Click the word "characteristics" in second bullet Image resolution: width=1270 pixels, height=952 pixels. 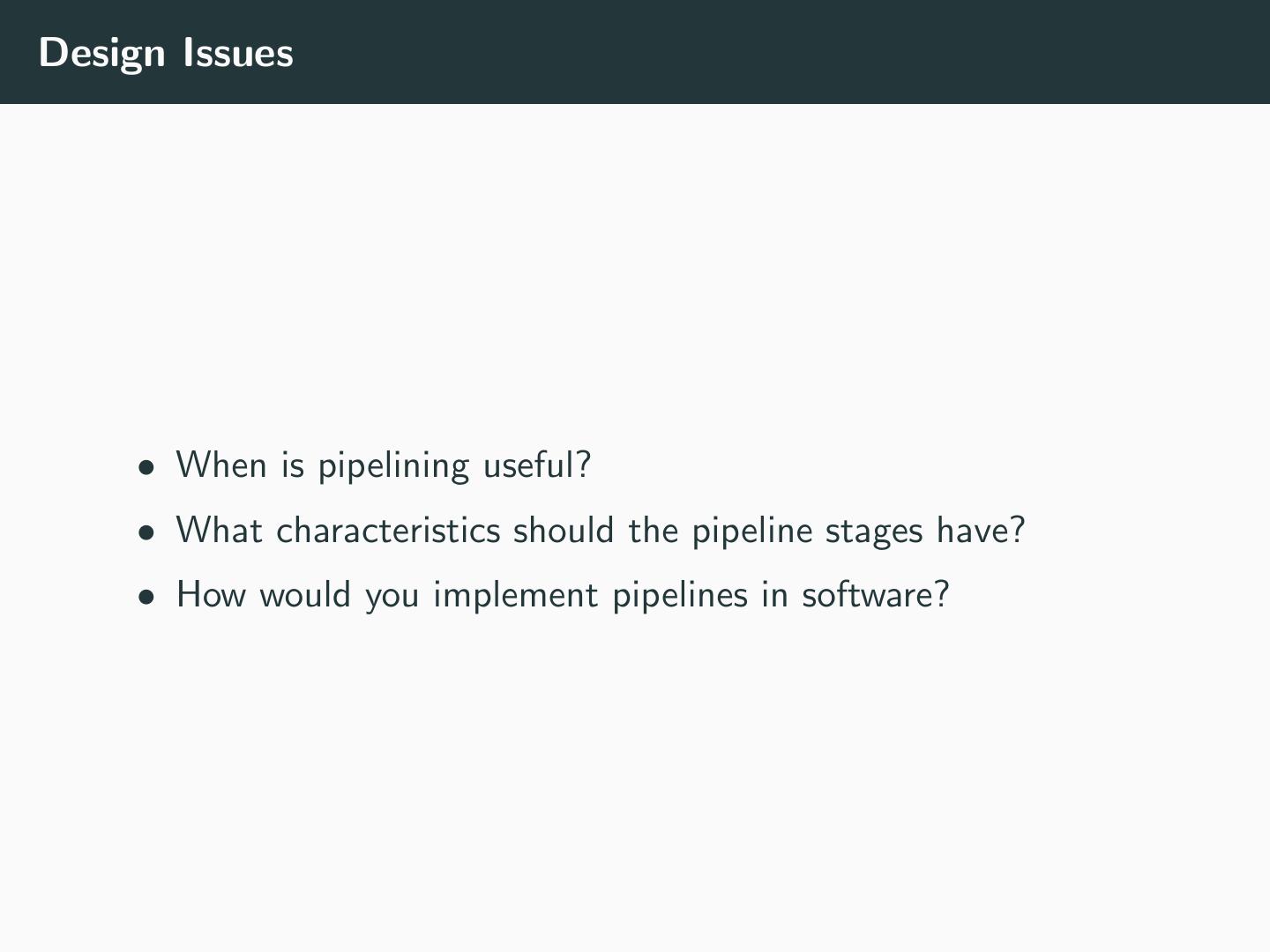[388, 531]
